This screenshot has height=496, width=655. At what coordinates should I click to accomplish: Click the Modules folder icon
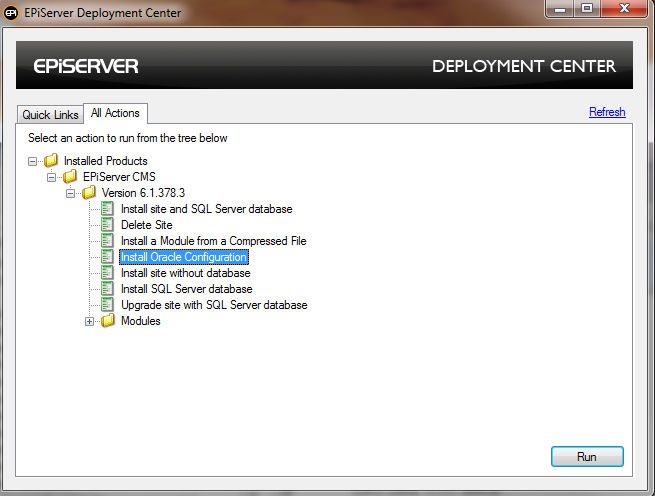point(108,320)
